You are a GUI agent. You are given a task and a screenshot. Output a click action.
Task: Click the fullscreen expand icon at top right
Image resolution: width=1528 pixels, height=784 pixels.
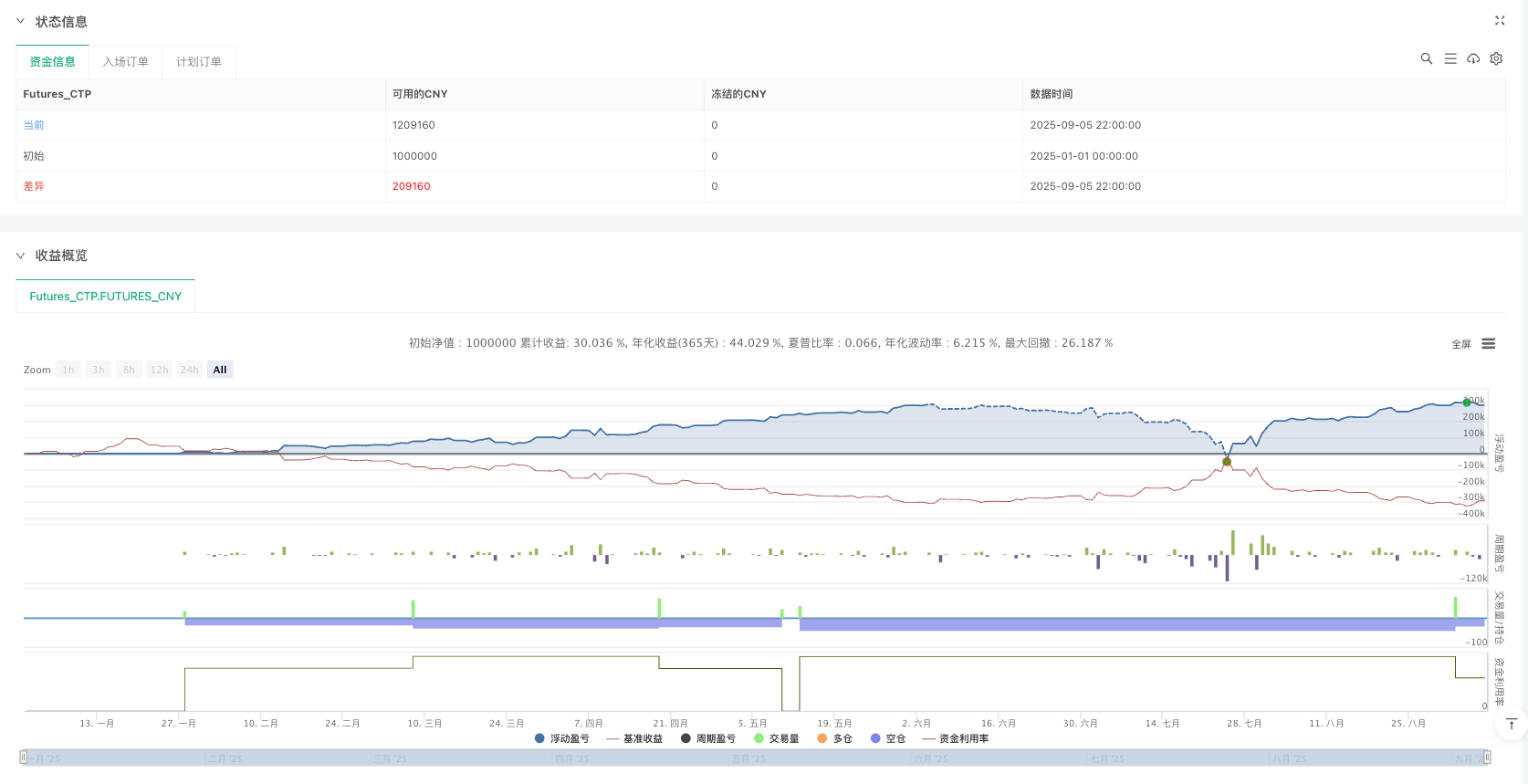[x=1500, y=20]
